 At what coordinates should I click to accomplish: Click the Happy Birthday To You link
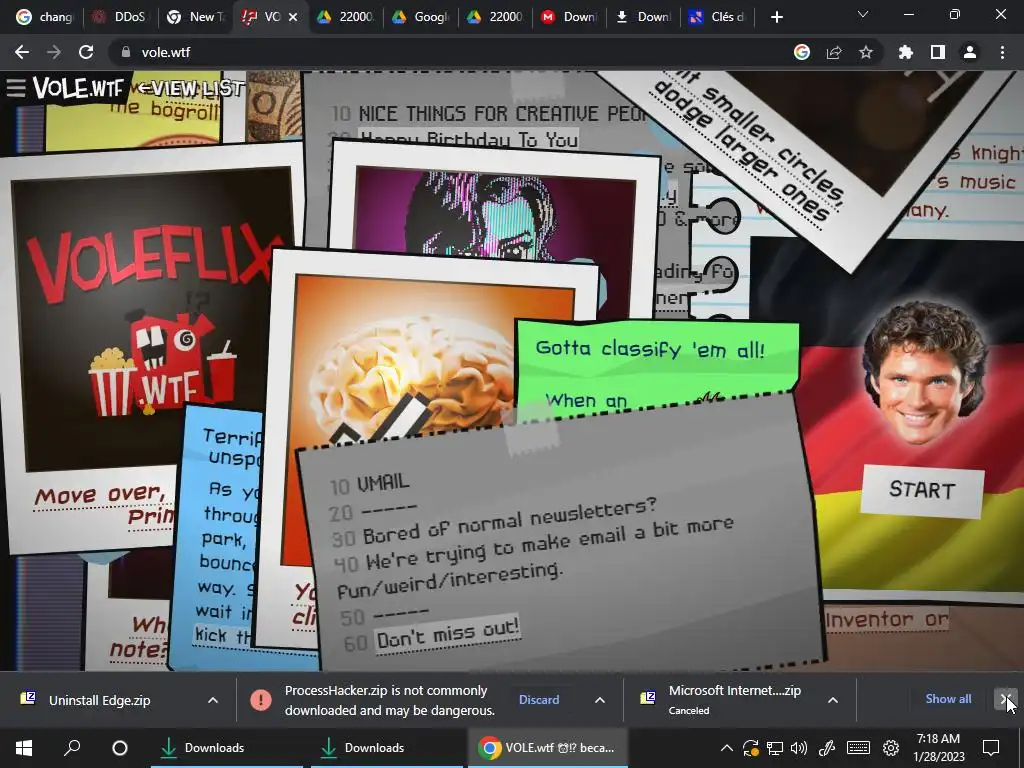point(469,139)
